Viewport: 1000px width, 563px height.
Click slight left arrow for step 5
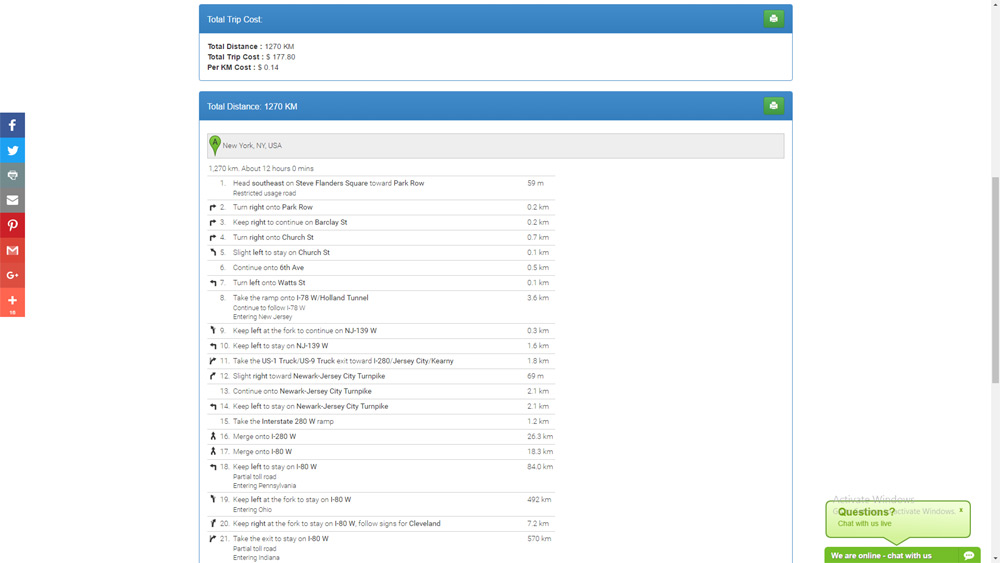point(213,252)
